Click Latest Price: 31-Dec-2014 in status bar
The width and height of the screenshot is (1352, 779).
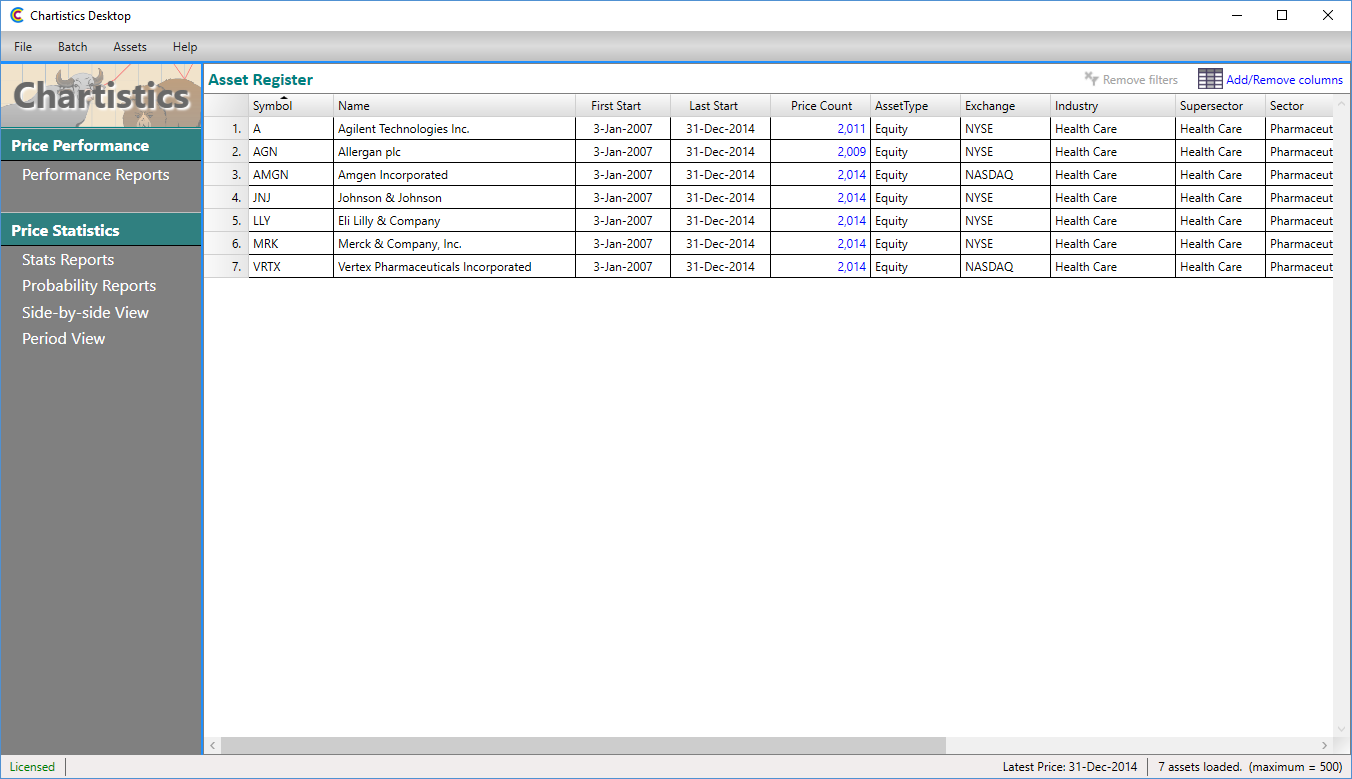[1069, 767]
